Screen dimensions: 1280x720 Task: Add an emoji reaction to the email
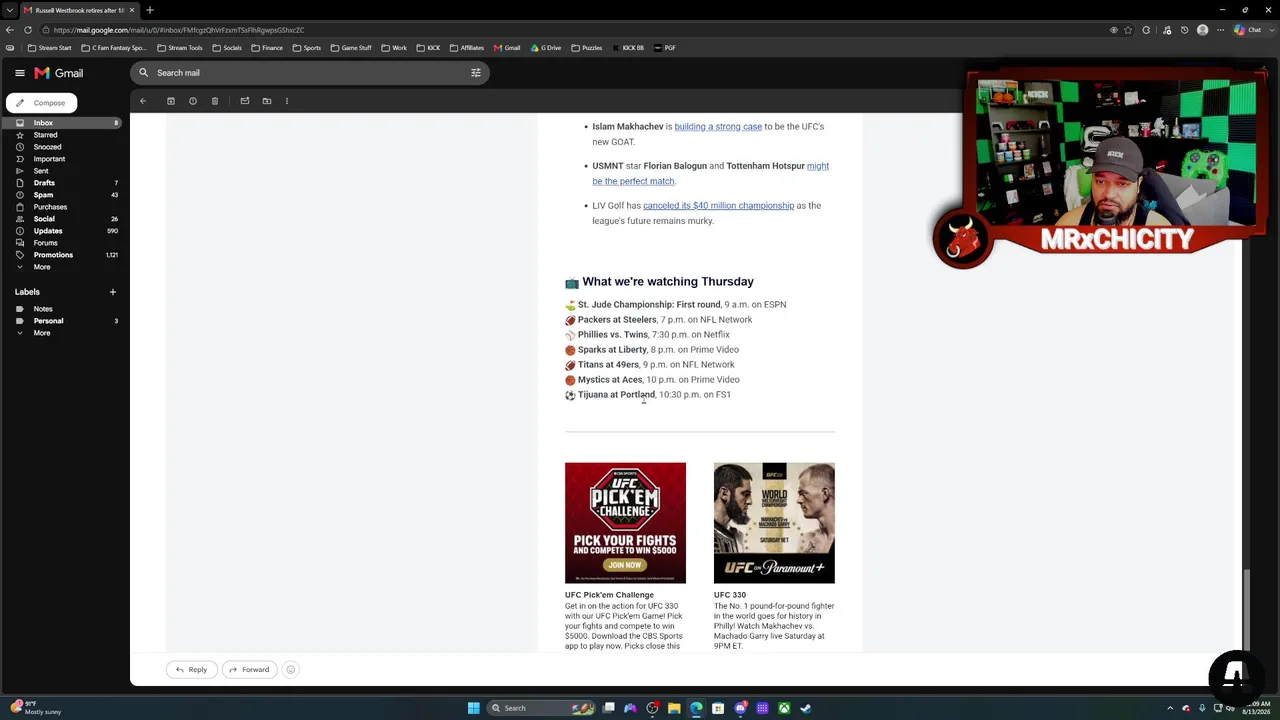(291, 670)
